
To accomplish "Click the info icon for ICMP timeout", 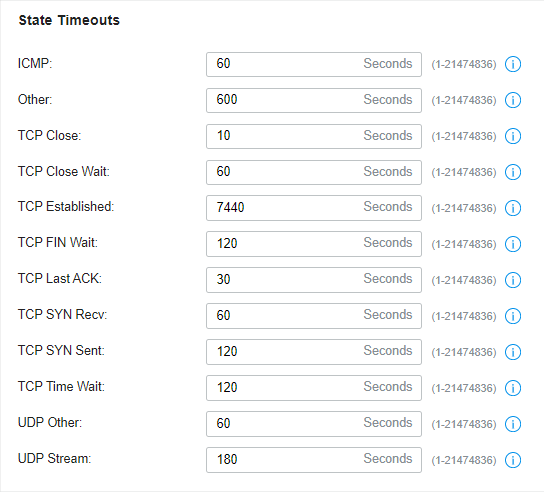I will pos(512,64).
